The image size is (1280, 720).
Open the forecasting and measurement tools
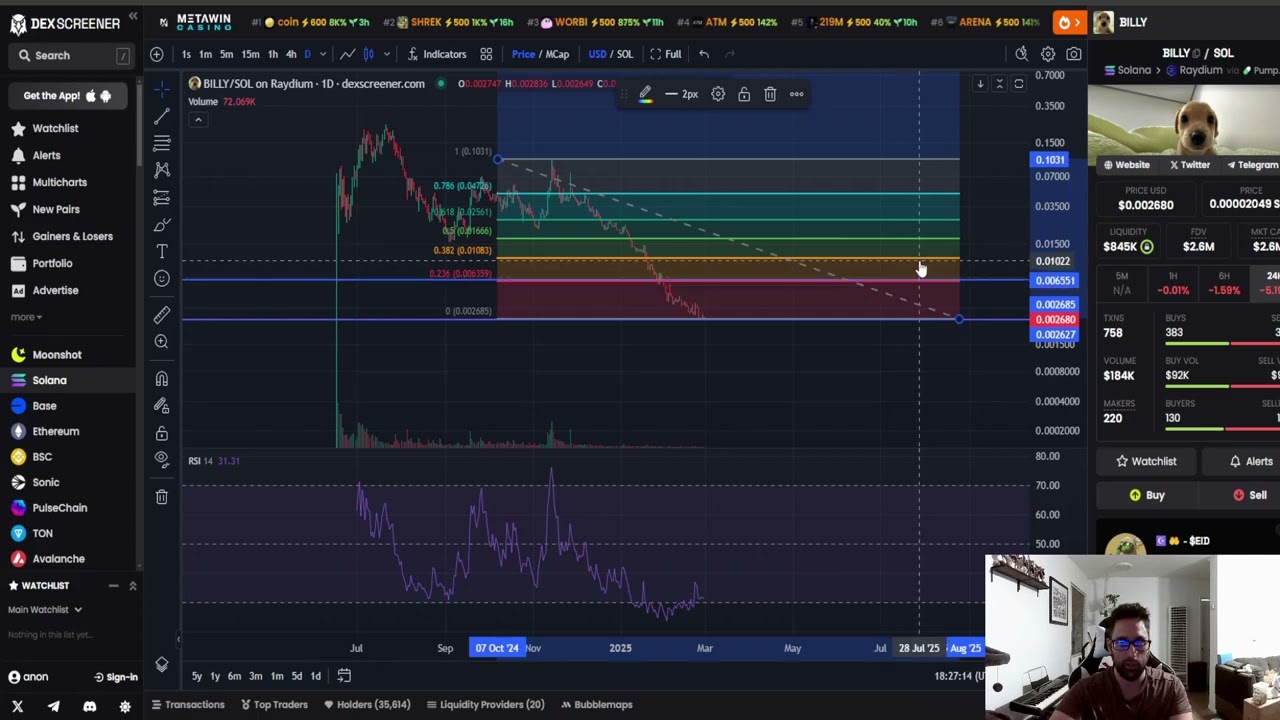(162, 198)
